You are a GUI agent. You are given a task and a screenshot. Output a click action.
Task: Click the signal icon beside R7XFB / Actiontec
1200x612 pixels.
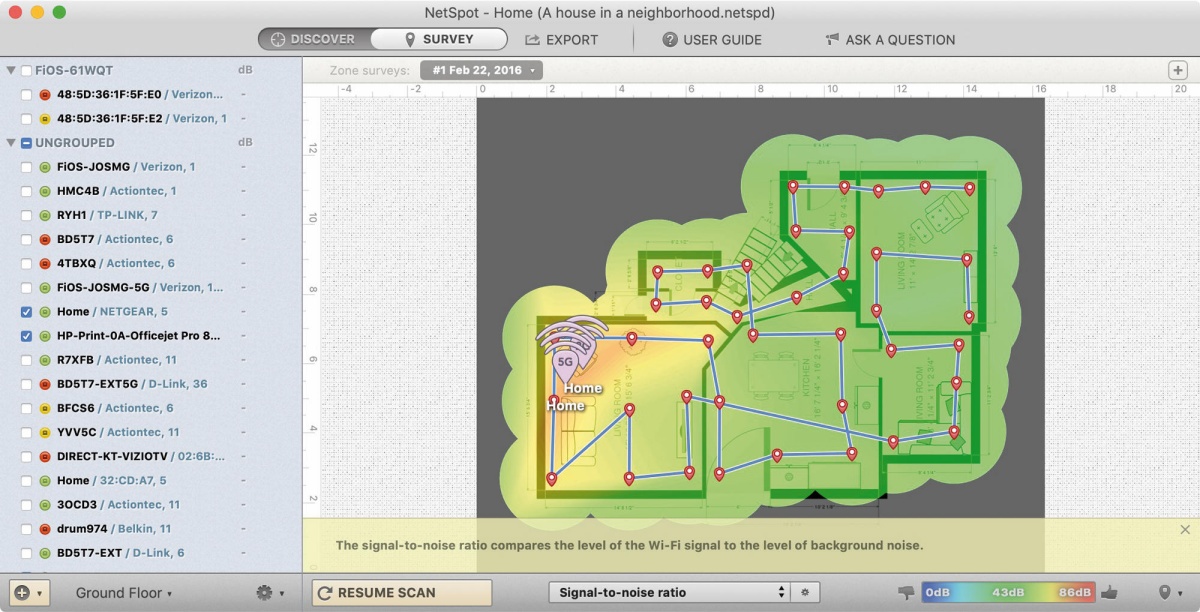45,360
